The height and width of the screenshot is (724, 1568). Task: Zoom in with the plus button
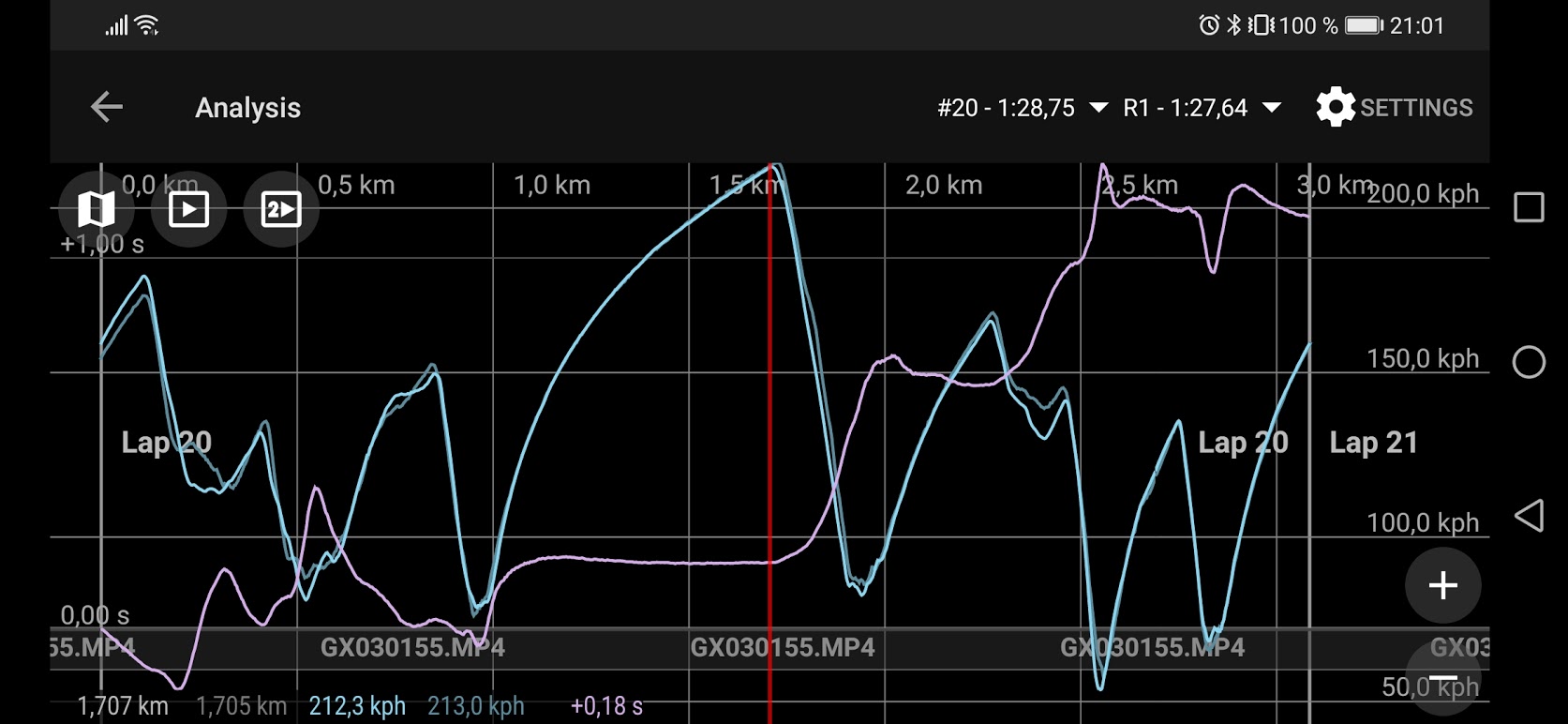pos(1442,585)
